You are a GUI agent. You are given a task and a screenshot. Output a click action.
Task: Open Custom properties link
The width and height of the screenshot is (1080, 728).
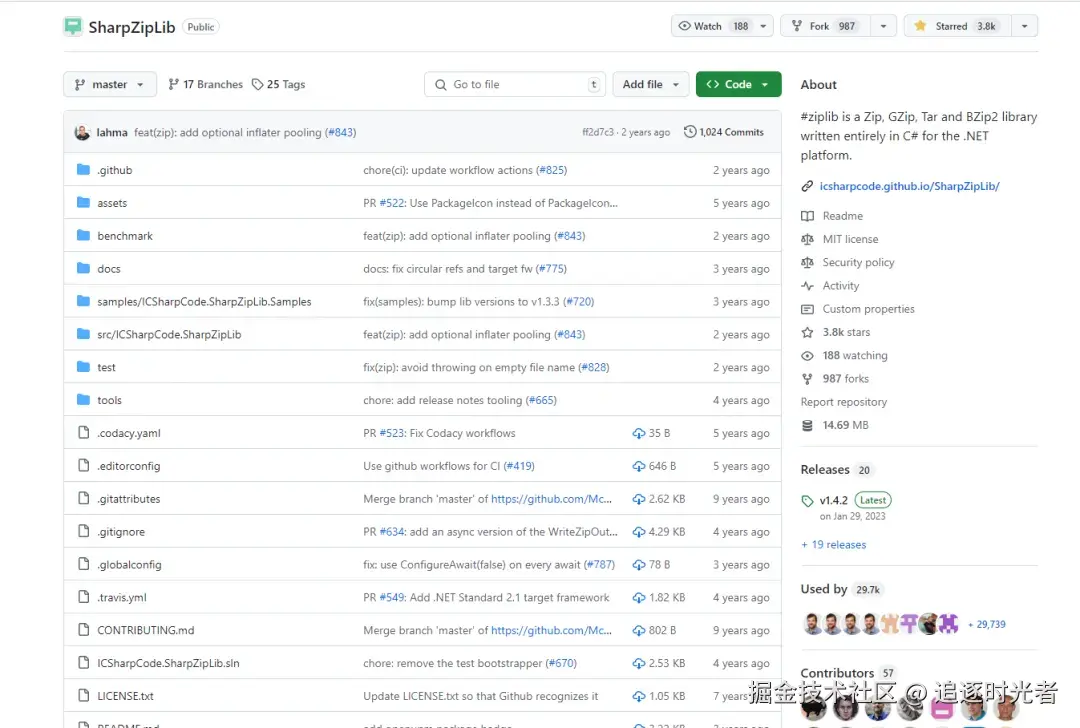[868, 309]
